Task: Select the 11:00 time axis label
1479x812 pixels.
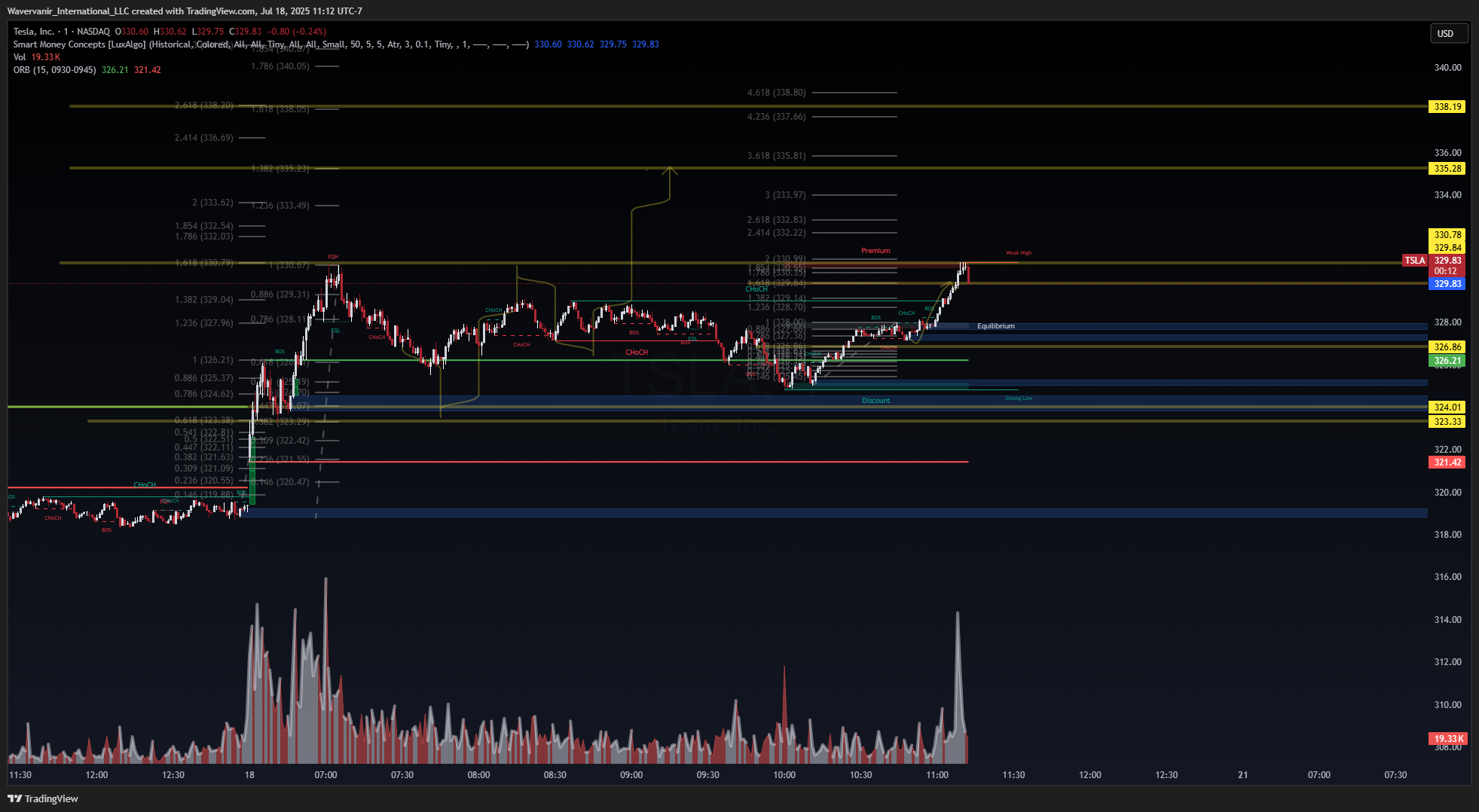Action: [x=937, y=775]
